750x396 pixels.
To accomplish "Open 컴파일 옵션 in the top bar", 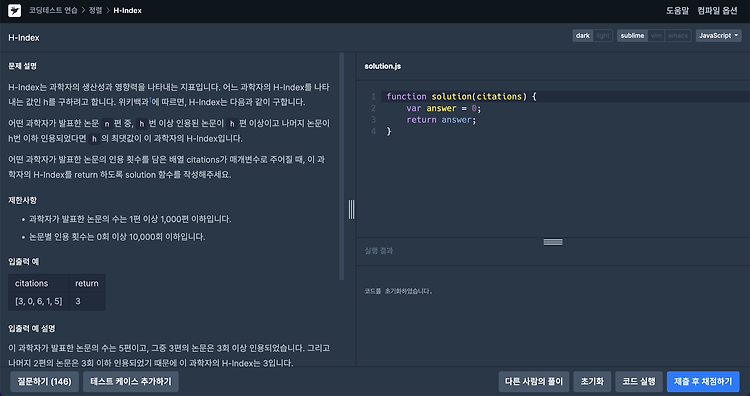I will 717,11.
